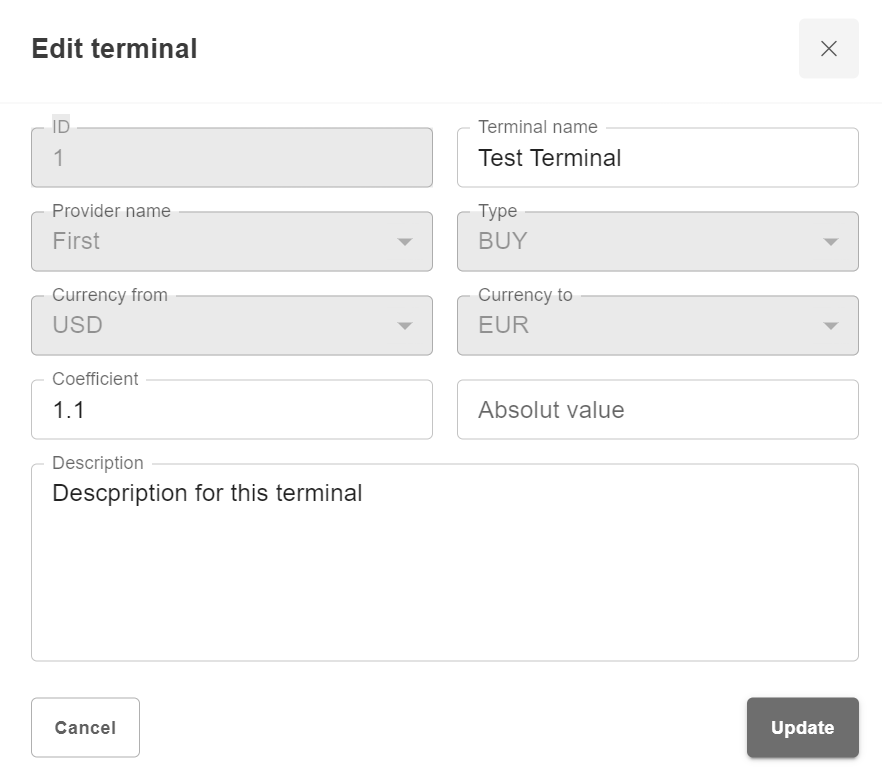Click the 'Terminal name' floating label

[538, 127]
